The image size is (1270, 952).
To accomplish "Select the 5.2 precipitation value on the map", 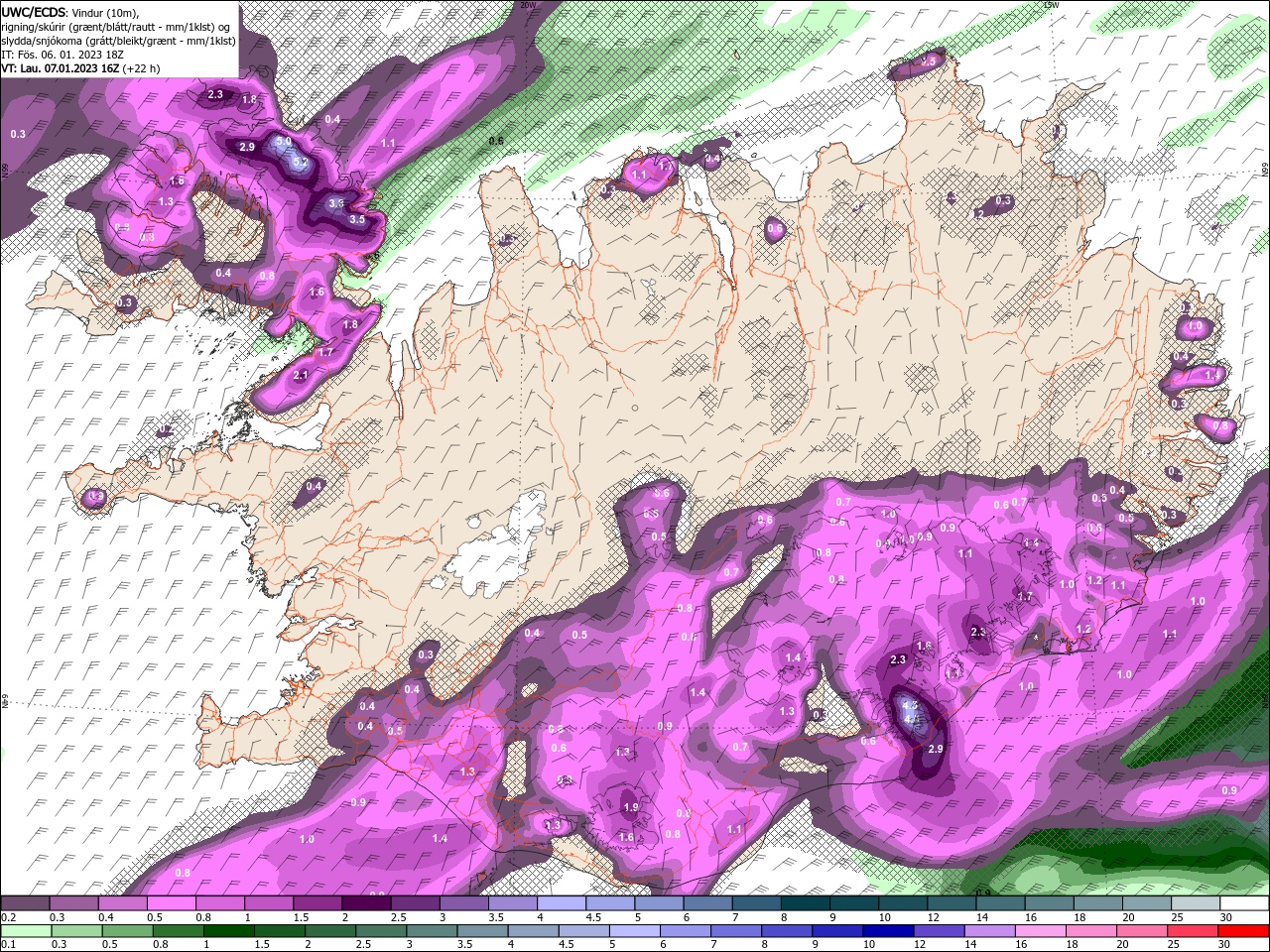I will pos(302,162).
